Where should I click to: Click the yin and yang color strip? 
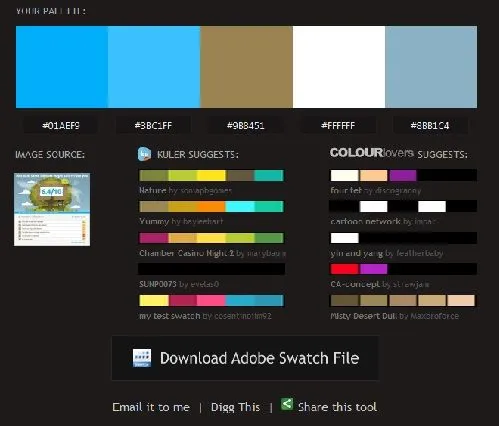click(403, 238)
